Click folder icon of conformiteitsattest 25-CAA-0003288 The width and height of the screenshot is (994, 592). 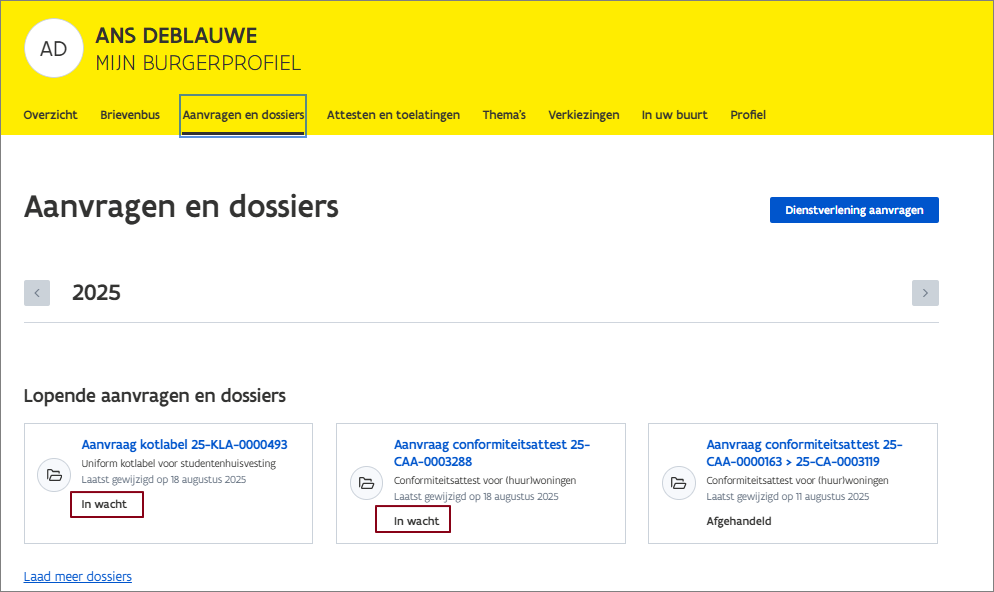coord(366,484)
